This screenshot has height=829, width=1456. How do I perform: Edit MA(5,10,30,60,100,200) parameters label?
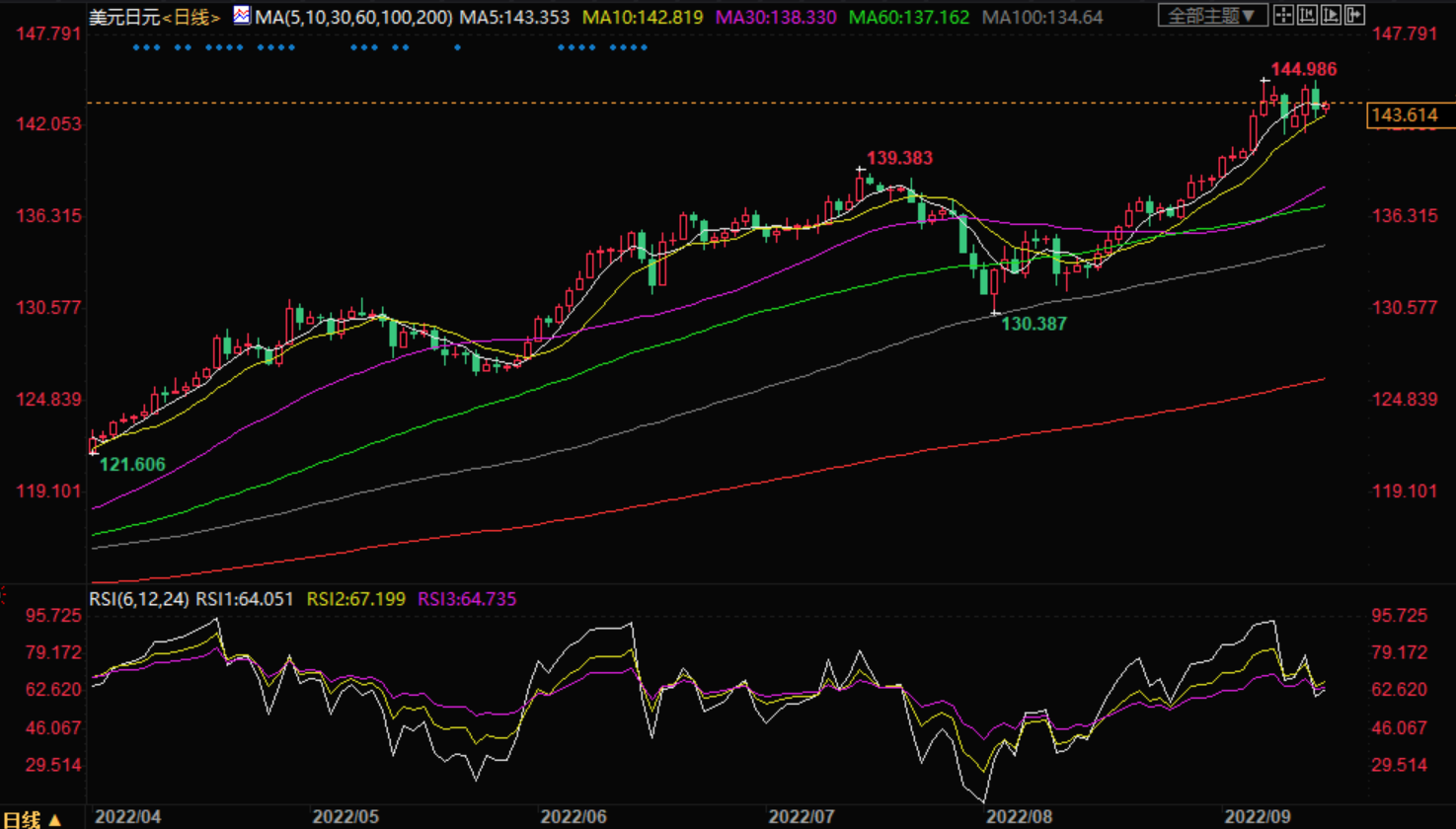tap(354, 17)
